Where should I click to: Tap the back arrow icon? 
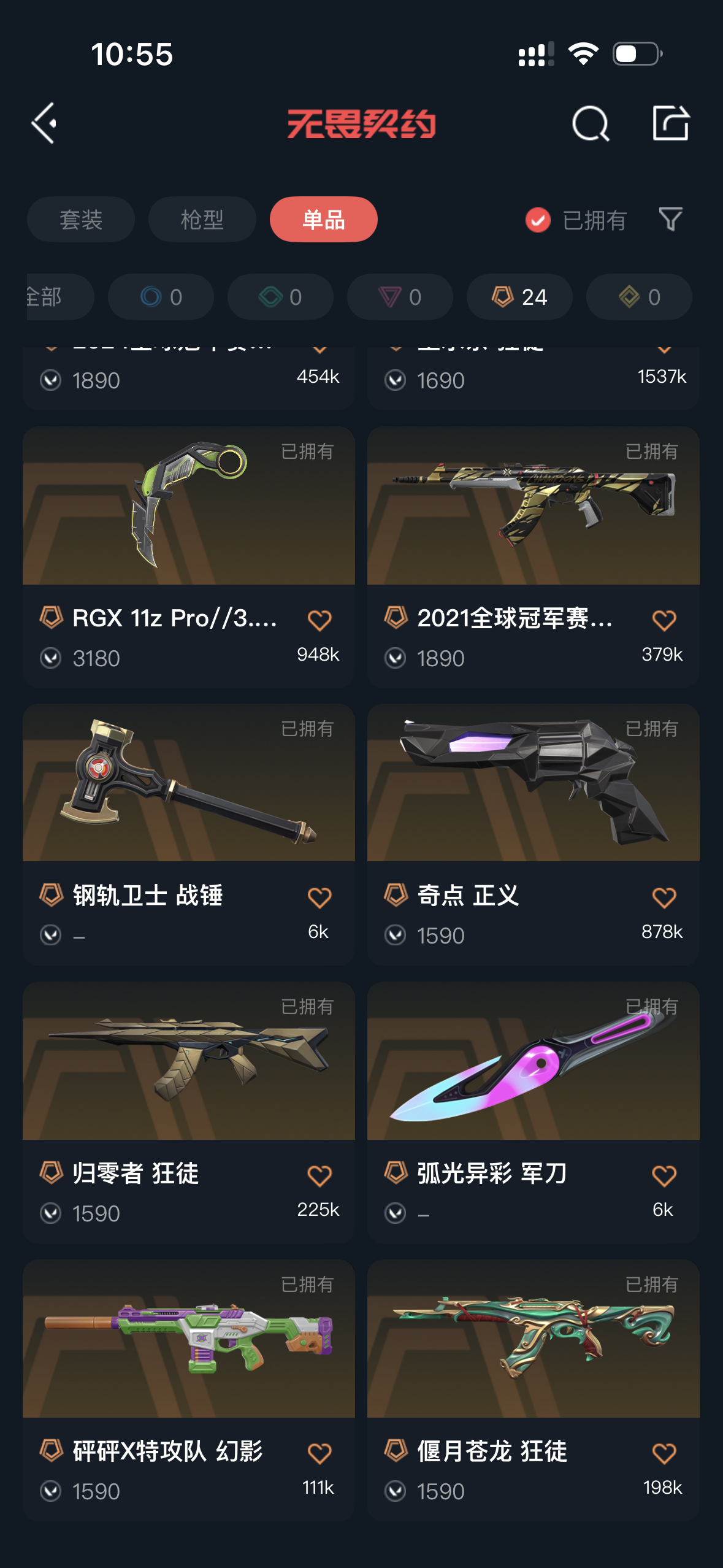click(44, 123)
